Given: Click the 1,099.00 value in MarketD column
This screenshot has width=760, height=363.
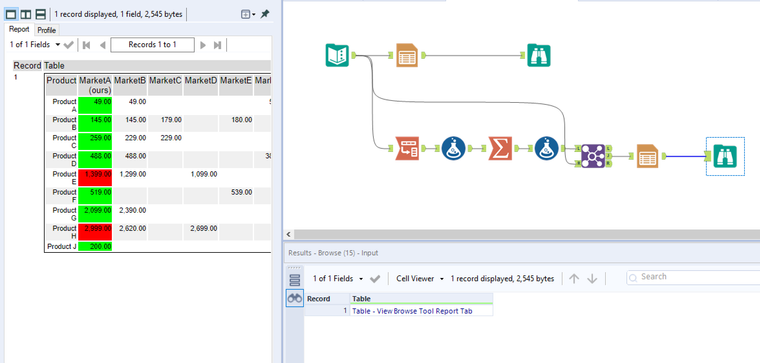Looking at the screenshot, I should point(203,174).
